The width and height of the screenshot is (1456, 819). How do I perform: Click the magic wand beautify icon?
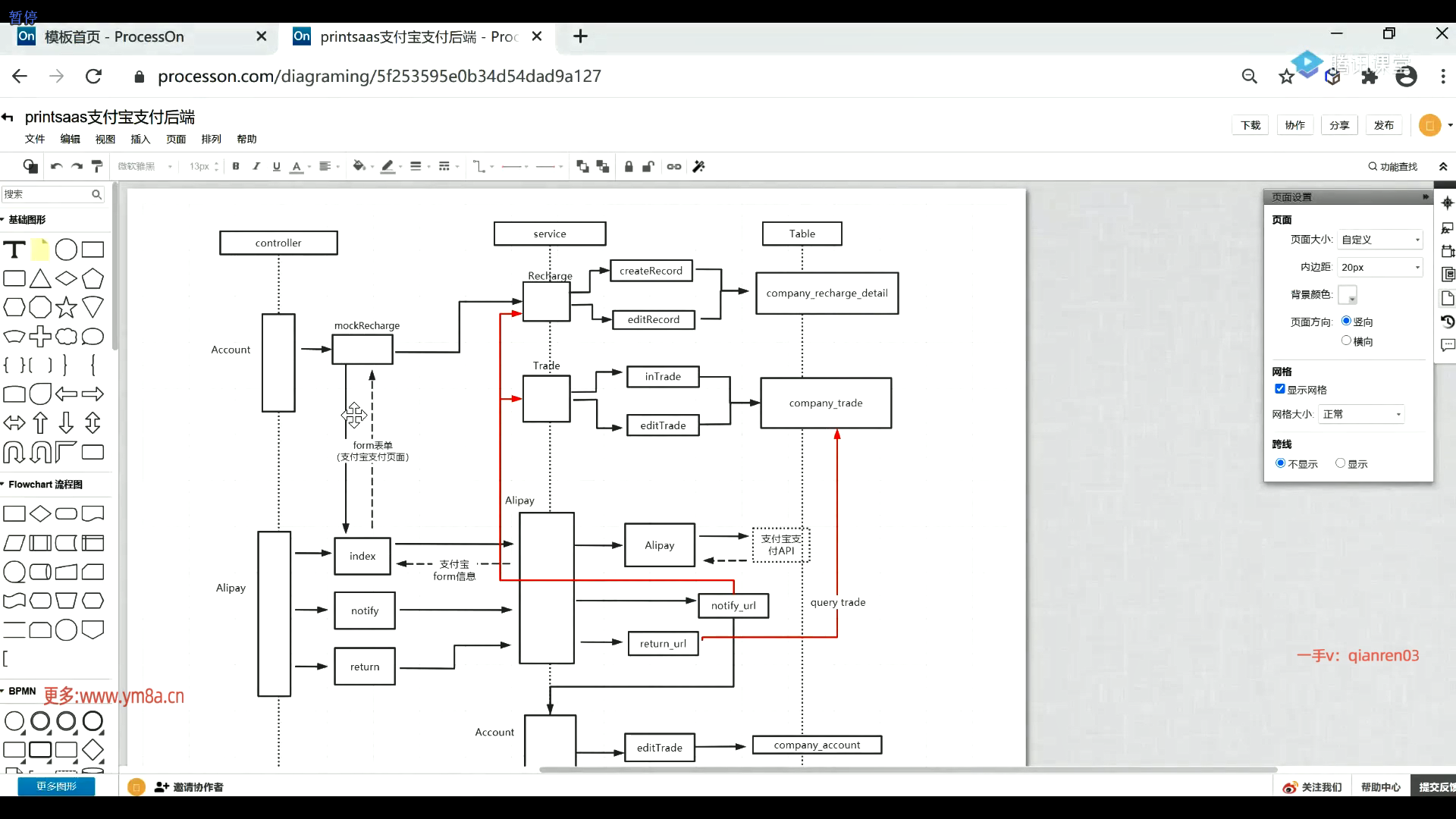(699, 166)
